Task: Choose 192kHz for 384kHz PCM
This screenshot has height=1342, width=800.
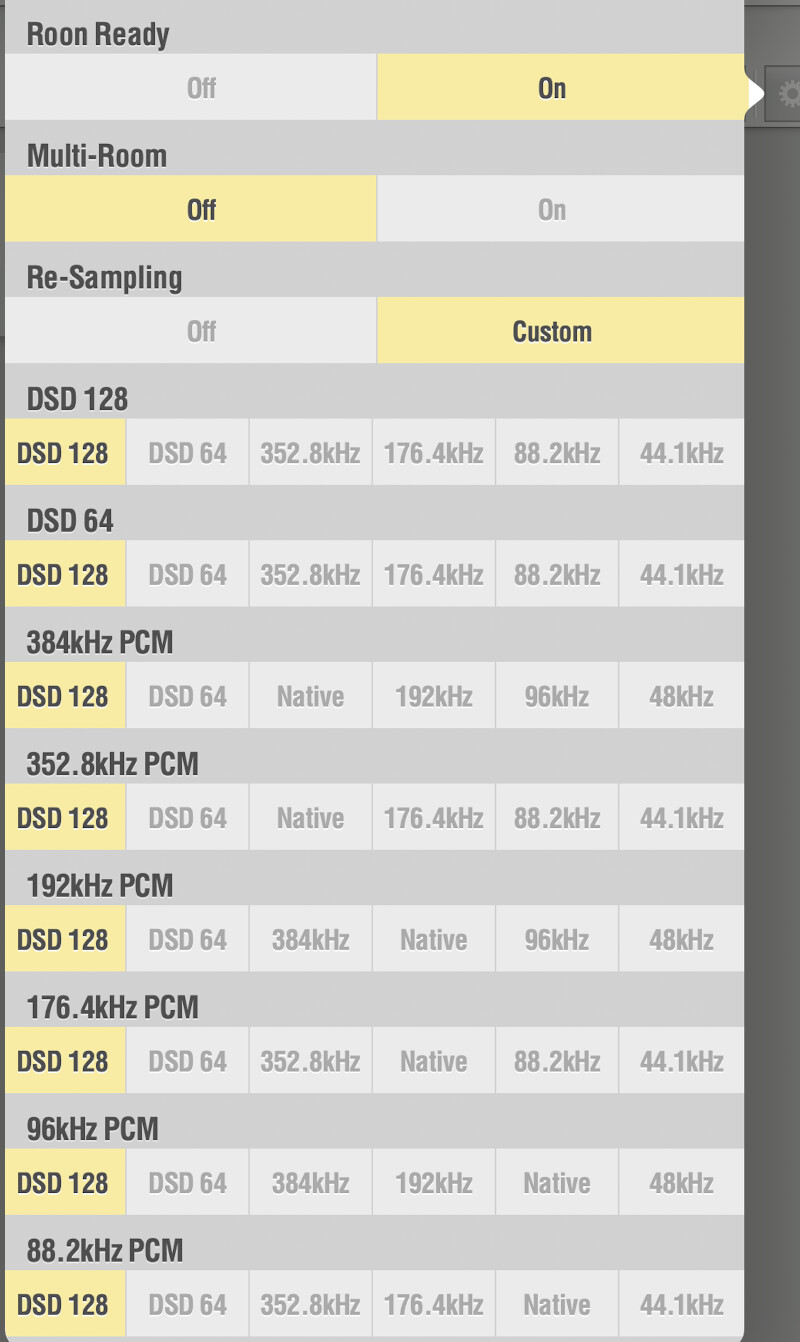Action: click(x=433, y=696)
